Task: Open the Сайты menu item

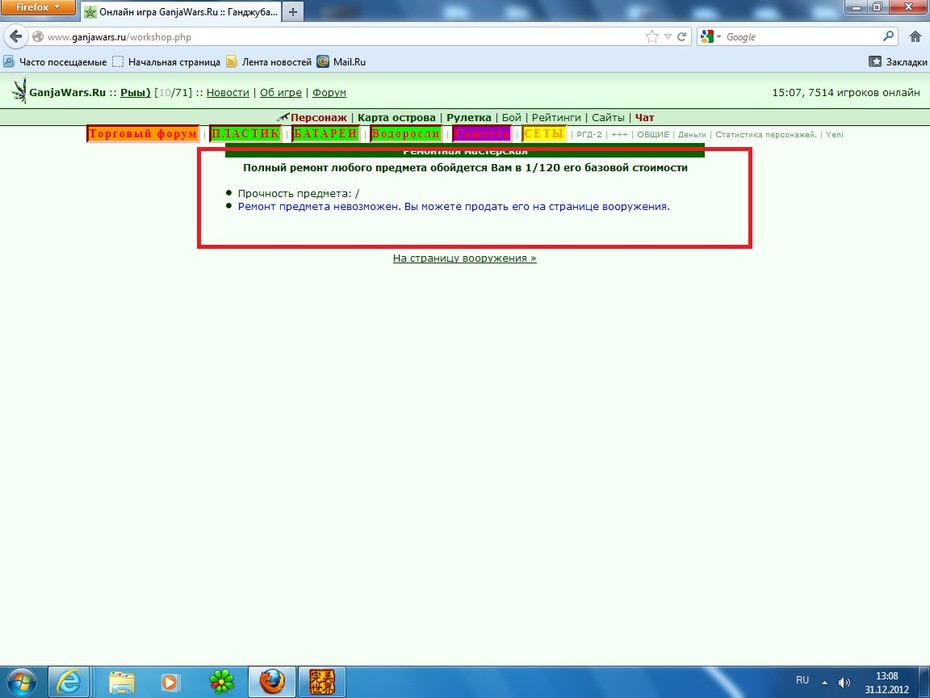Action: pos(608,117)
